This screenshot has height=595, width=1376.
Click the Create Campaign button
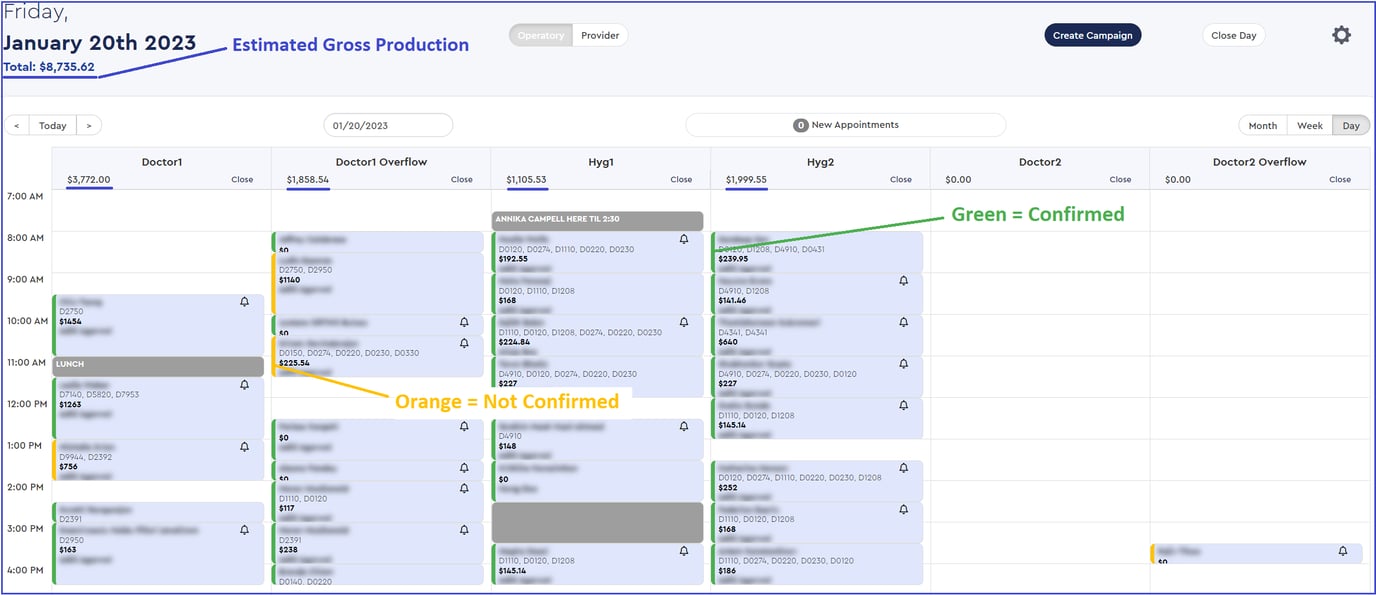click(1093, 35)
